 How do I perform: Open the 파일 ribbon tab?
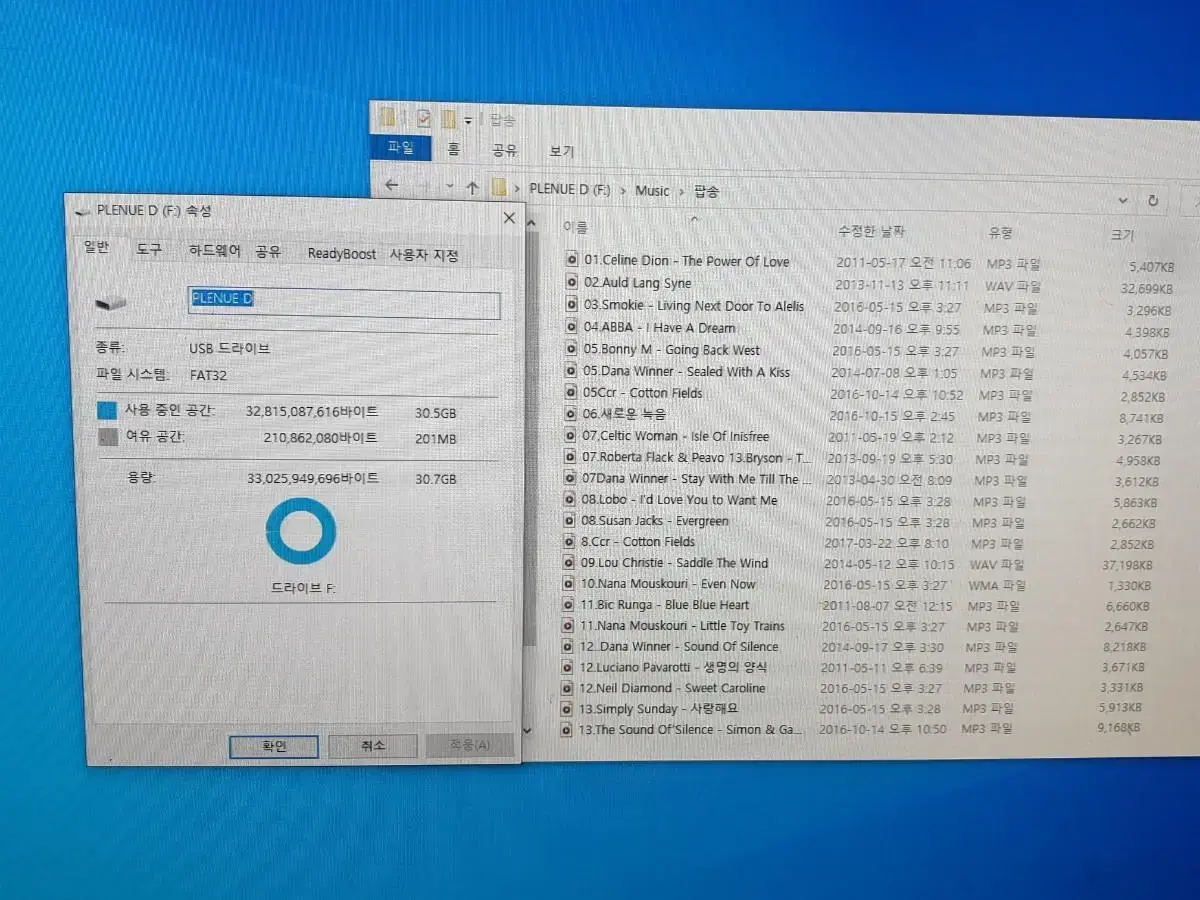coord(400,147)
